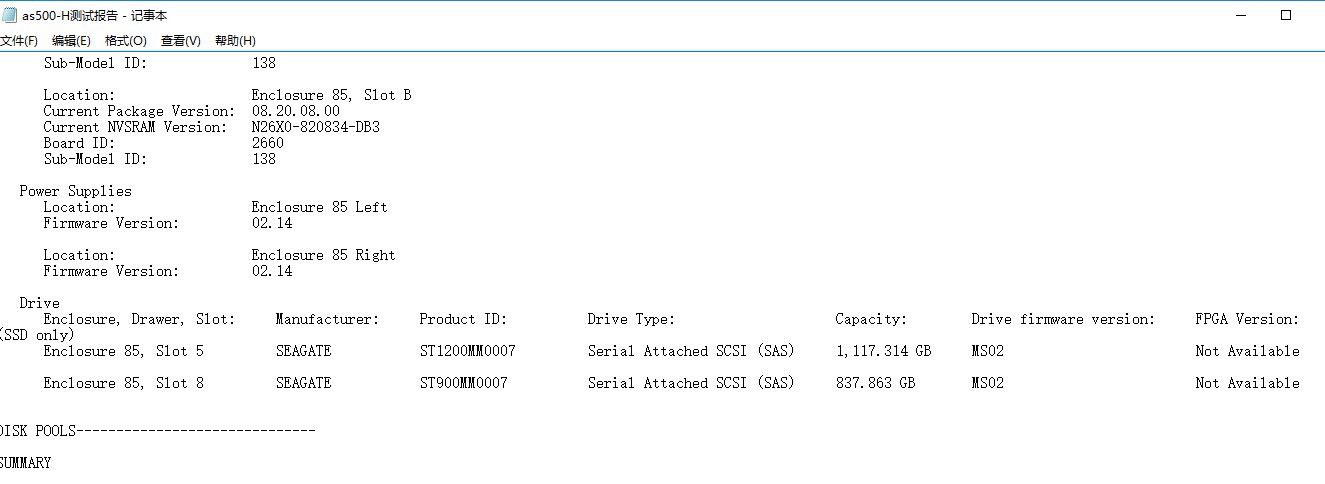Place cursor on NVSRAM version N26X0-820834-DB3
This screenshot has width=1325, height=484.
coord(316,127)
